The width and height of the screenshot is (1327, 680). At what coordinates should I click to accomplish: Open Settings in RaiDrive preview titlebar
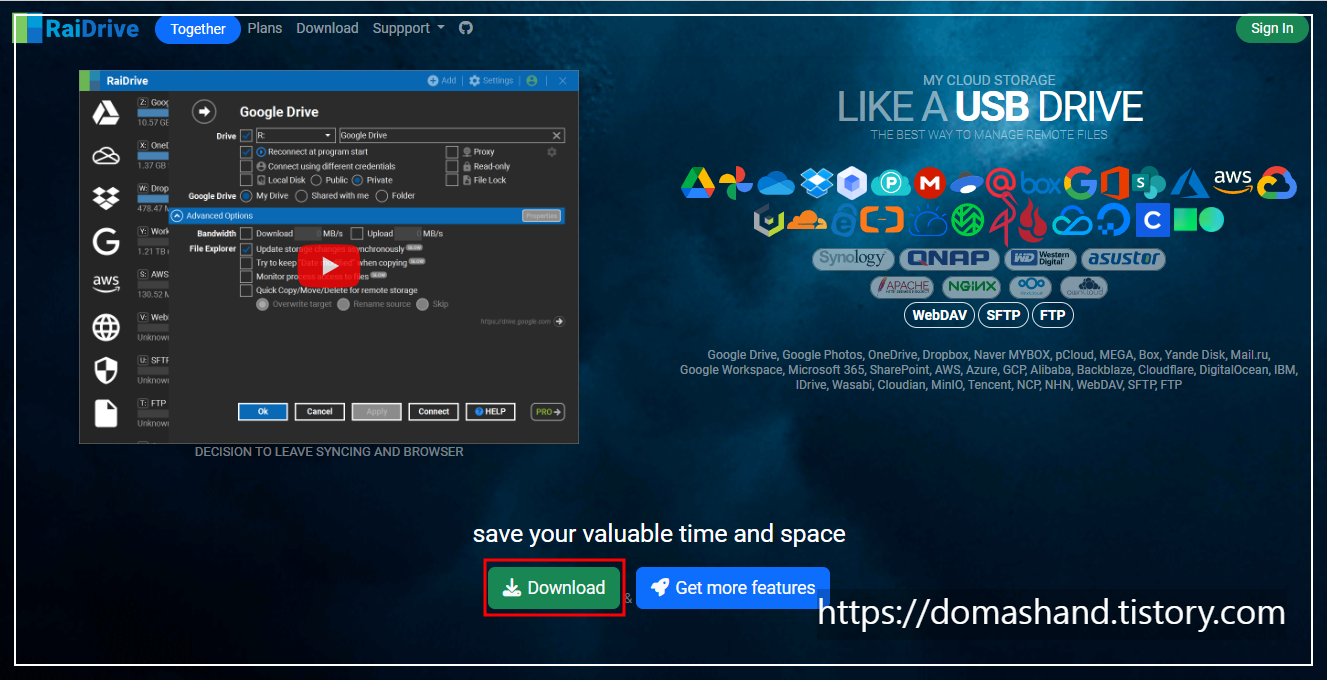491,81
